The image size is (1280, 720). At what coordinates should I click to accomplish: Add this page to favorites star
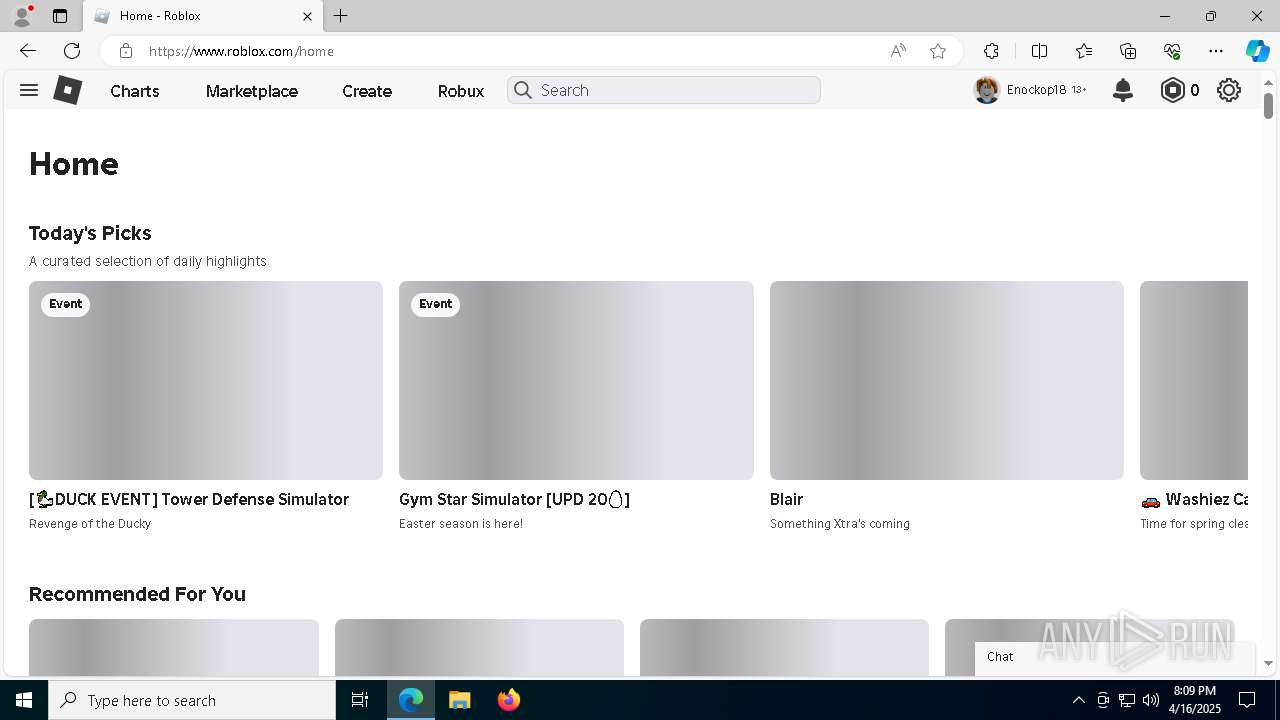[x=938, y=51]
